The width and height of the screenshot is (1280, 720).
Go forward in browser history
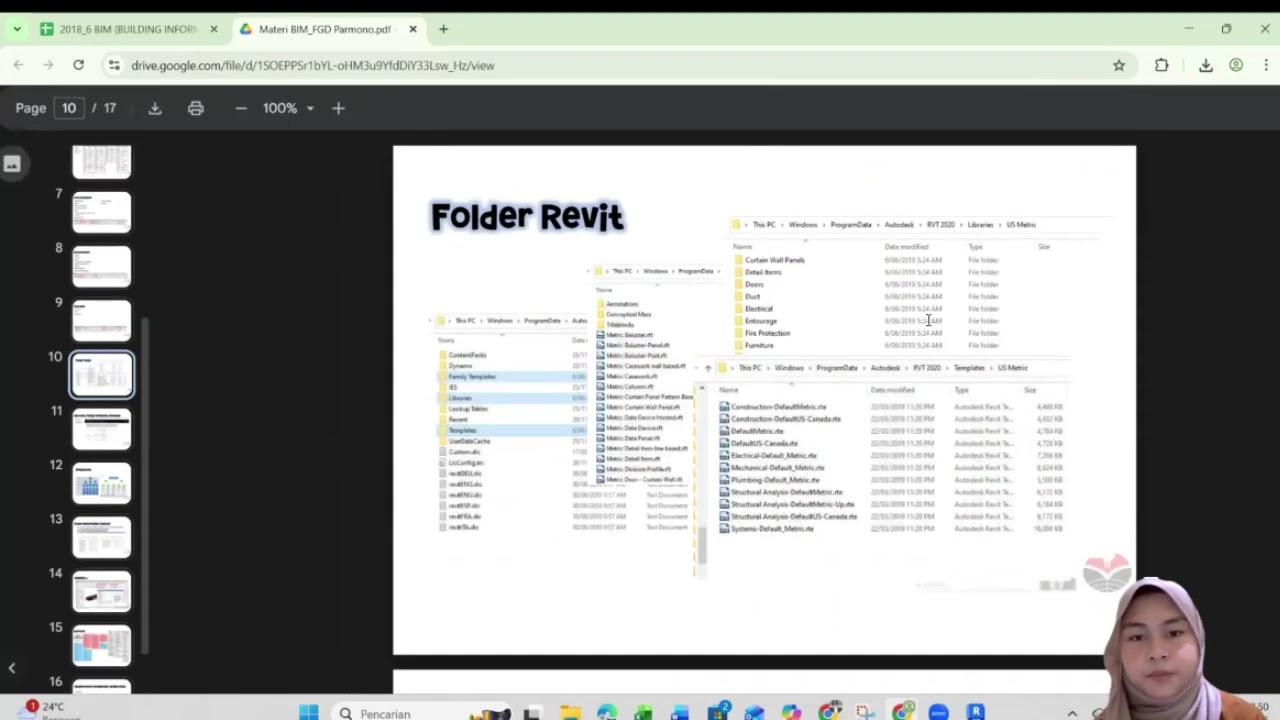(48, 65)
